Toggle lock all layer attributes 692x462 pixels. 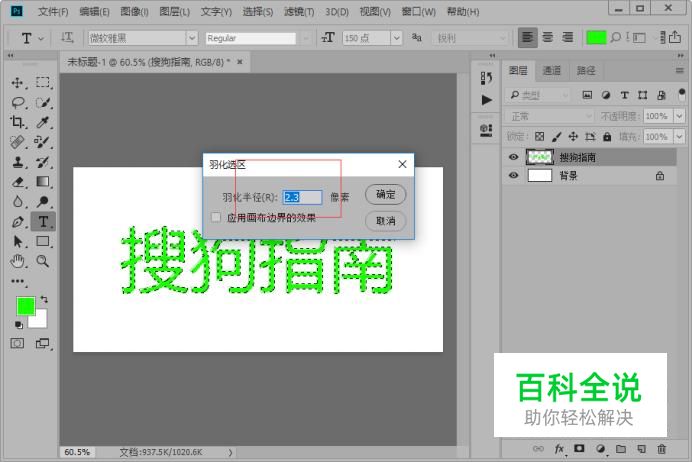pyautogui.click(x=607, y=137)
